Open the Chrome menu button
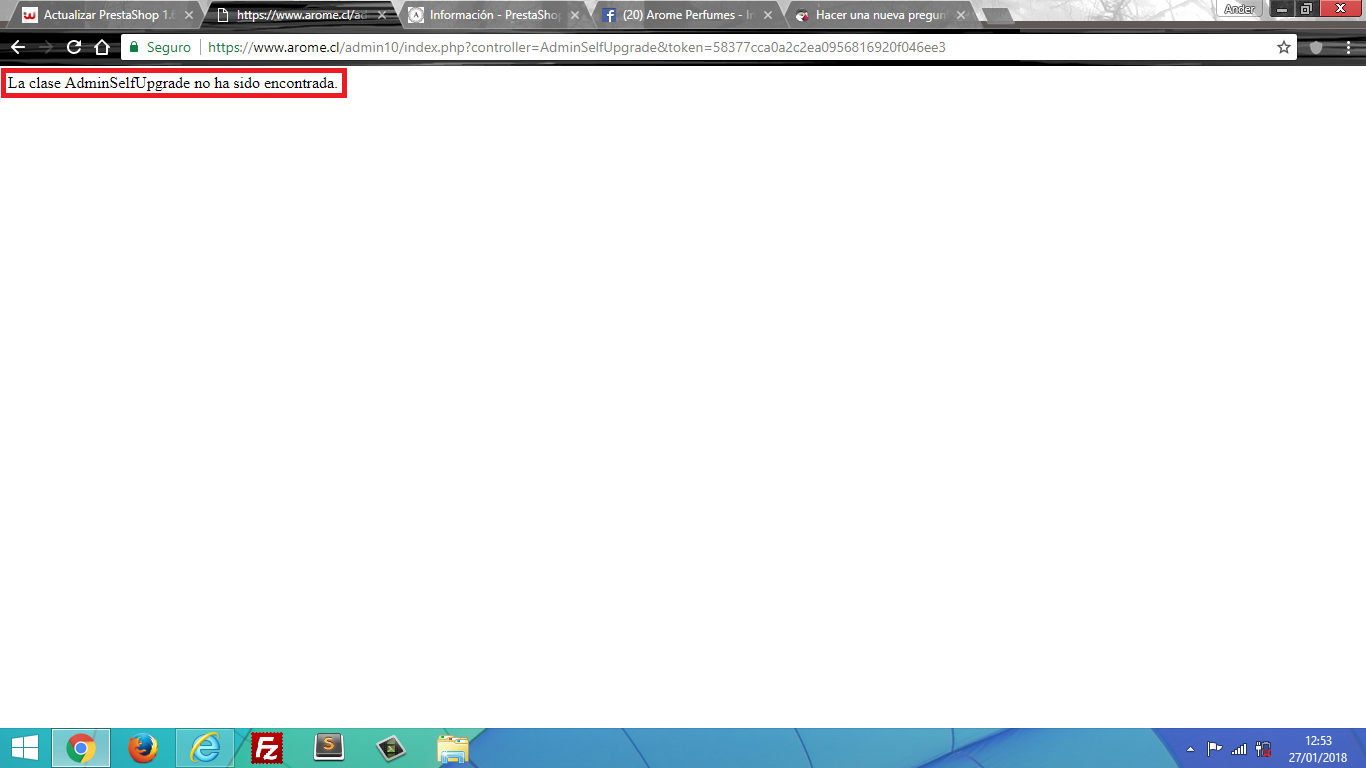Viewport: 1366px width, 768px height. pos(1346,47)
